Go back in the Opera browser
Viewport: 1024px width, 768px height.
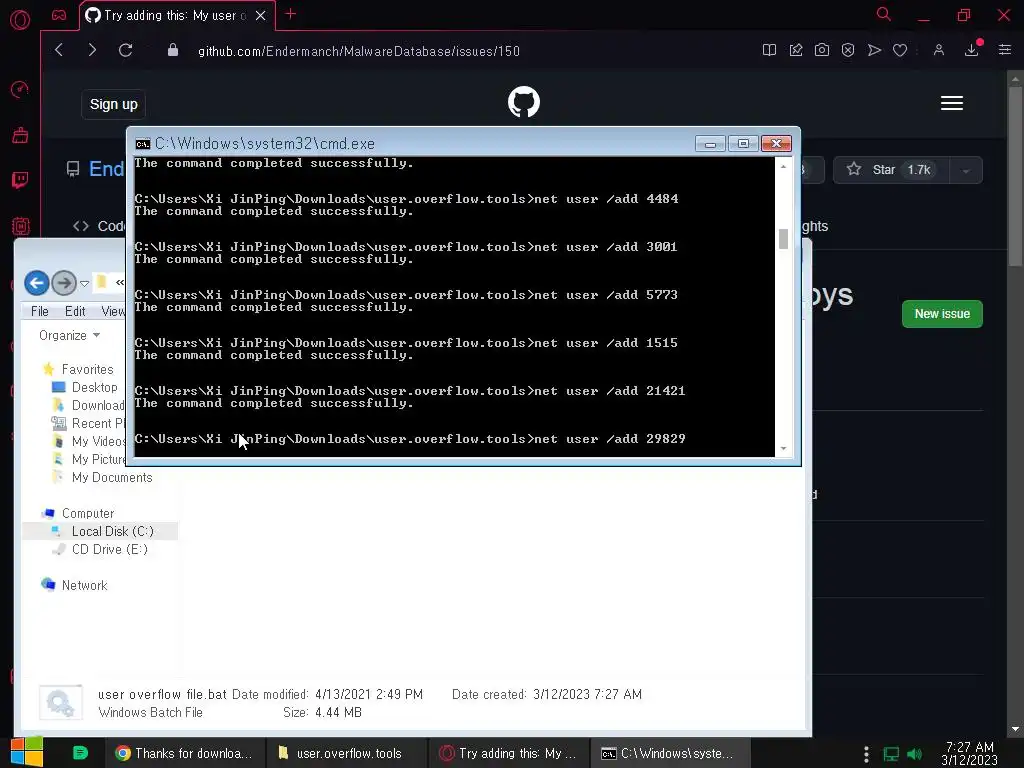(59, 50)
